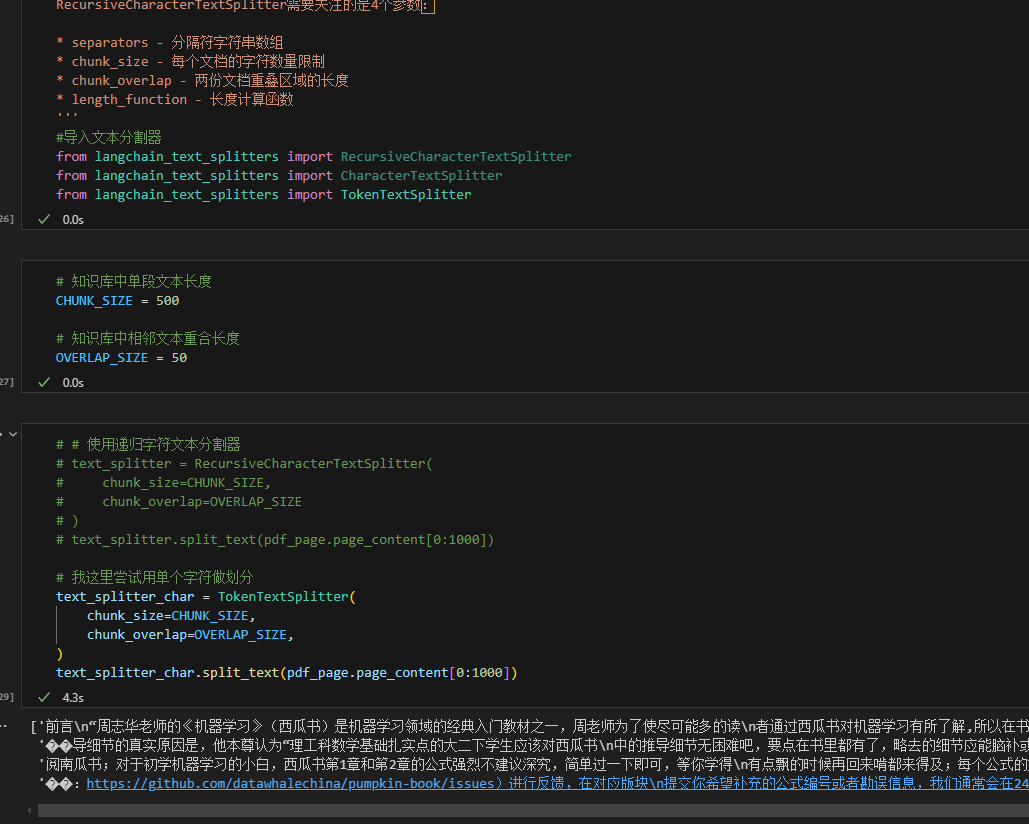Screen dimensions: 1029x824
Task: Click commented text_splitter.split_text line
Action: coord(275,539)
